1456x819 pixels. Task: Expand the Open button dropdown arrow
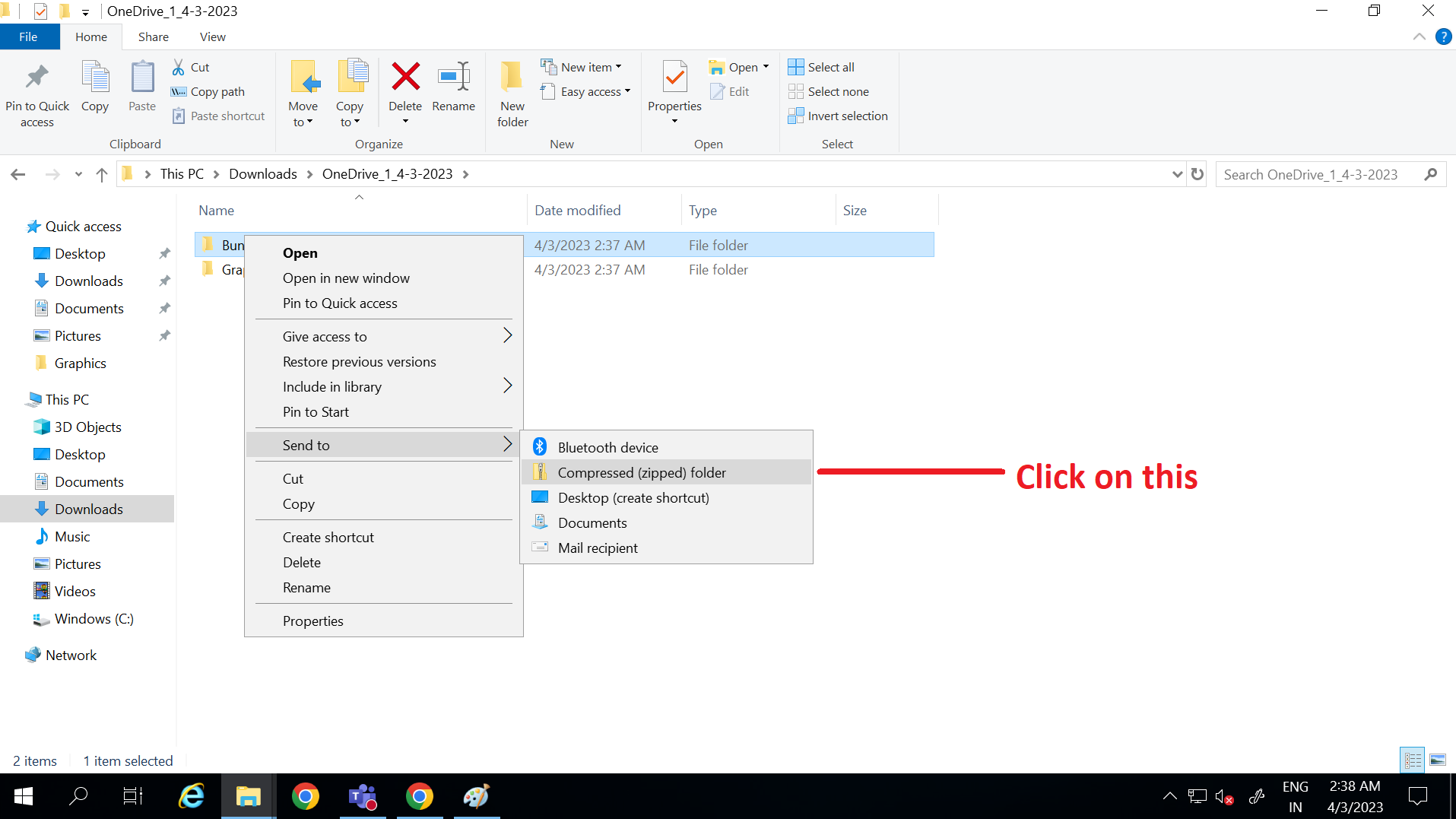coord(766,67)
